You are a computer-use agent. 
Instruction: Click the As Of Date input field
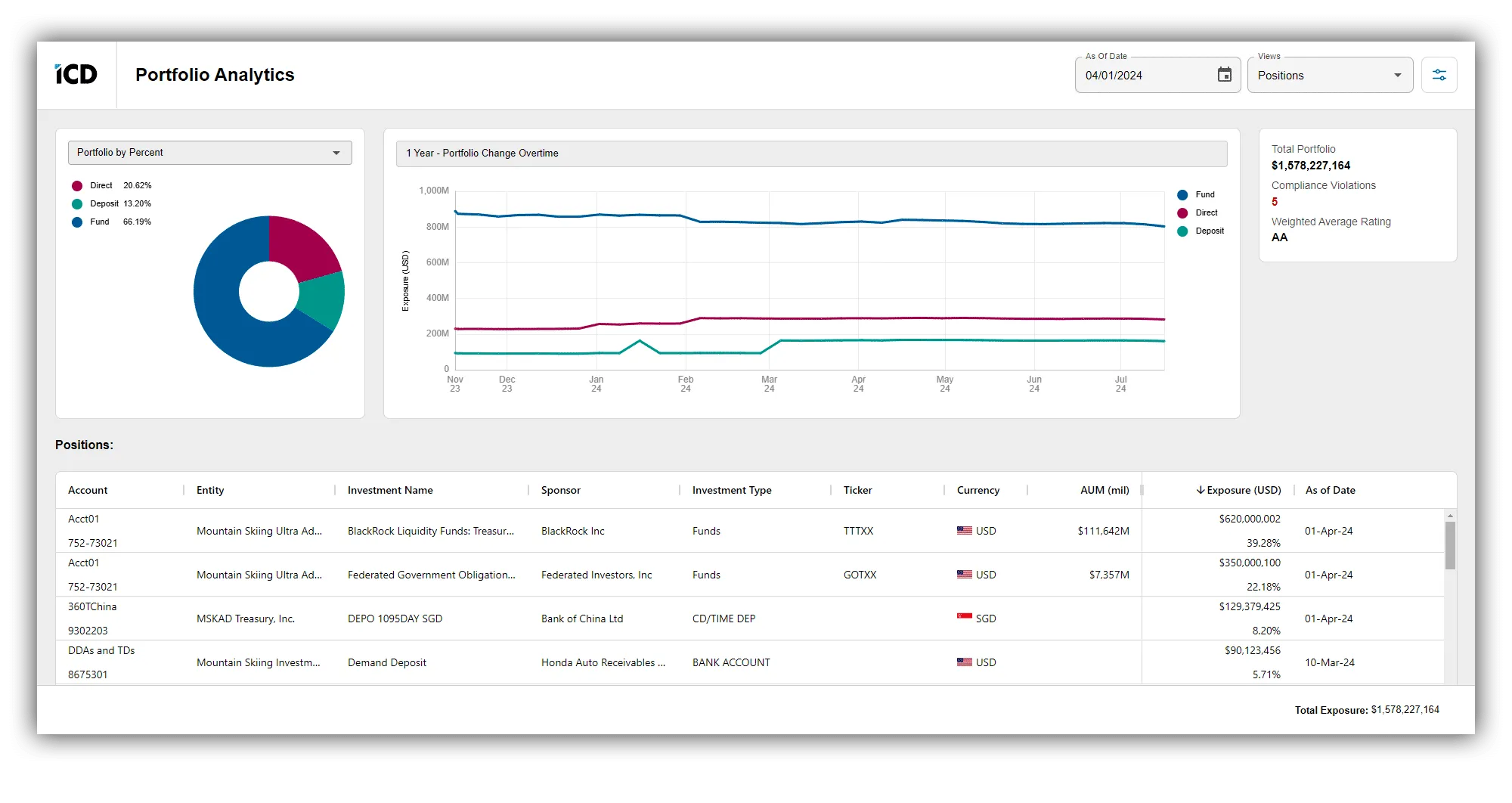coord(1142,76)
